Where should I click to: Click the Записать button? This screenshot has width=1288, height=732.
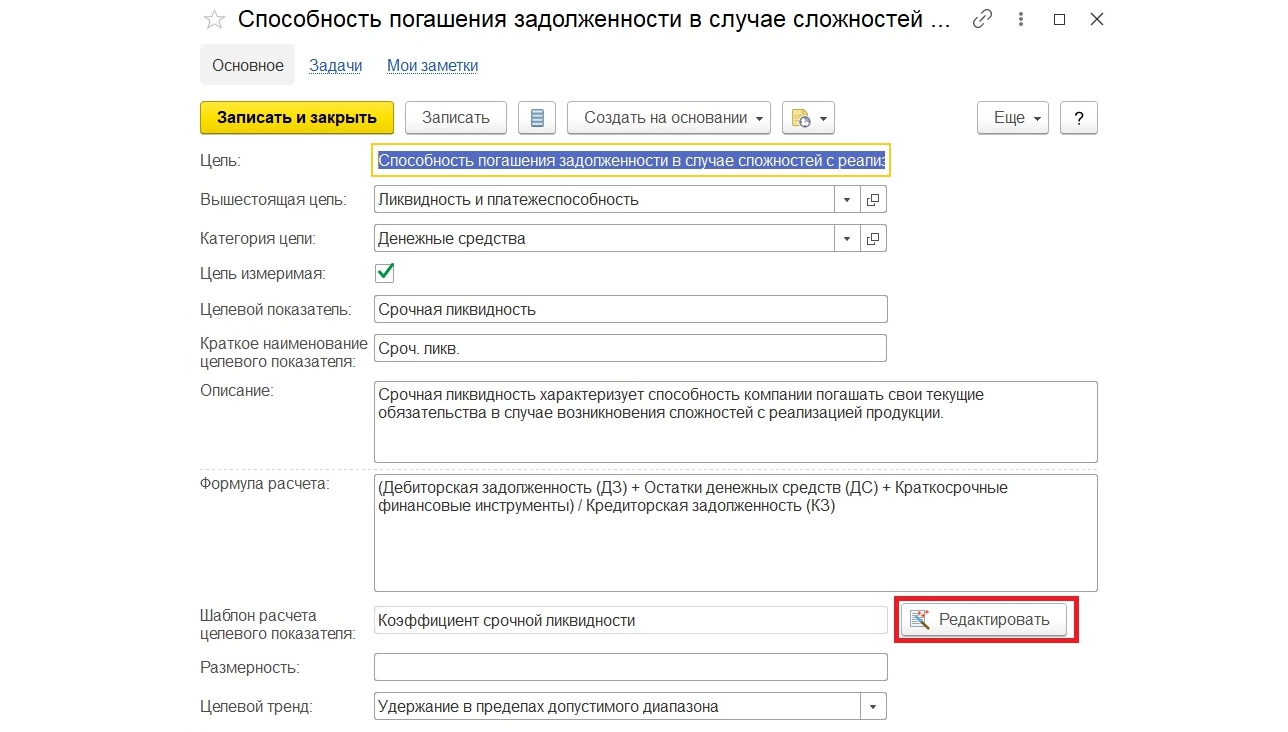[x=456, y=118]
